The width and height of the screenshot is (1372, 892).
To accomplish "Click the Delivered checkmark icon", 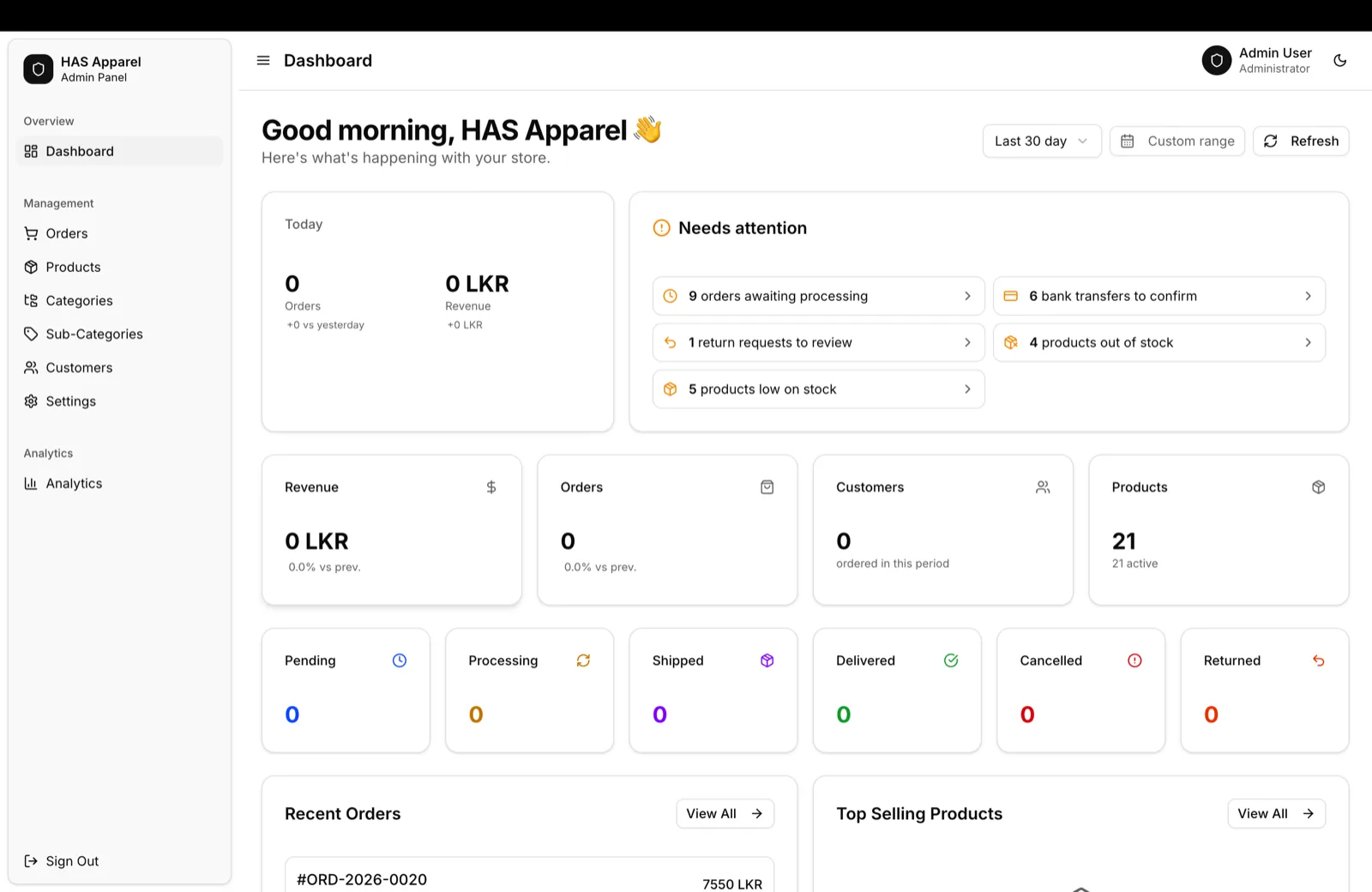I will [x=951, y=660].
